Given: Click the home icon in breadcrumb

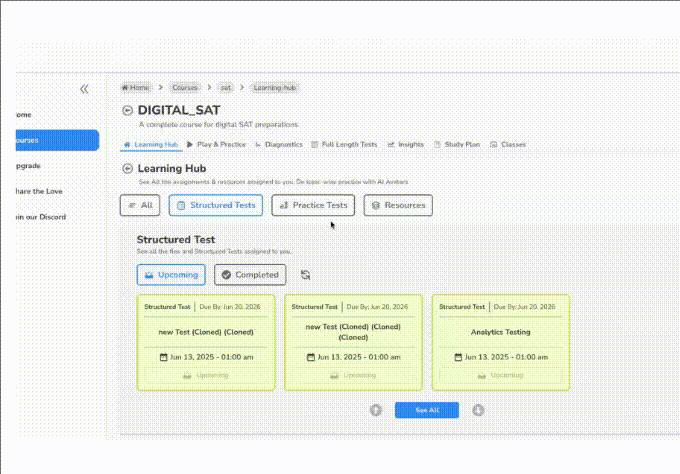Looking at the screenshot, I should tap(125, 88).
